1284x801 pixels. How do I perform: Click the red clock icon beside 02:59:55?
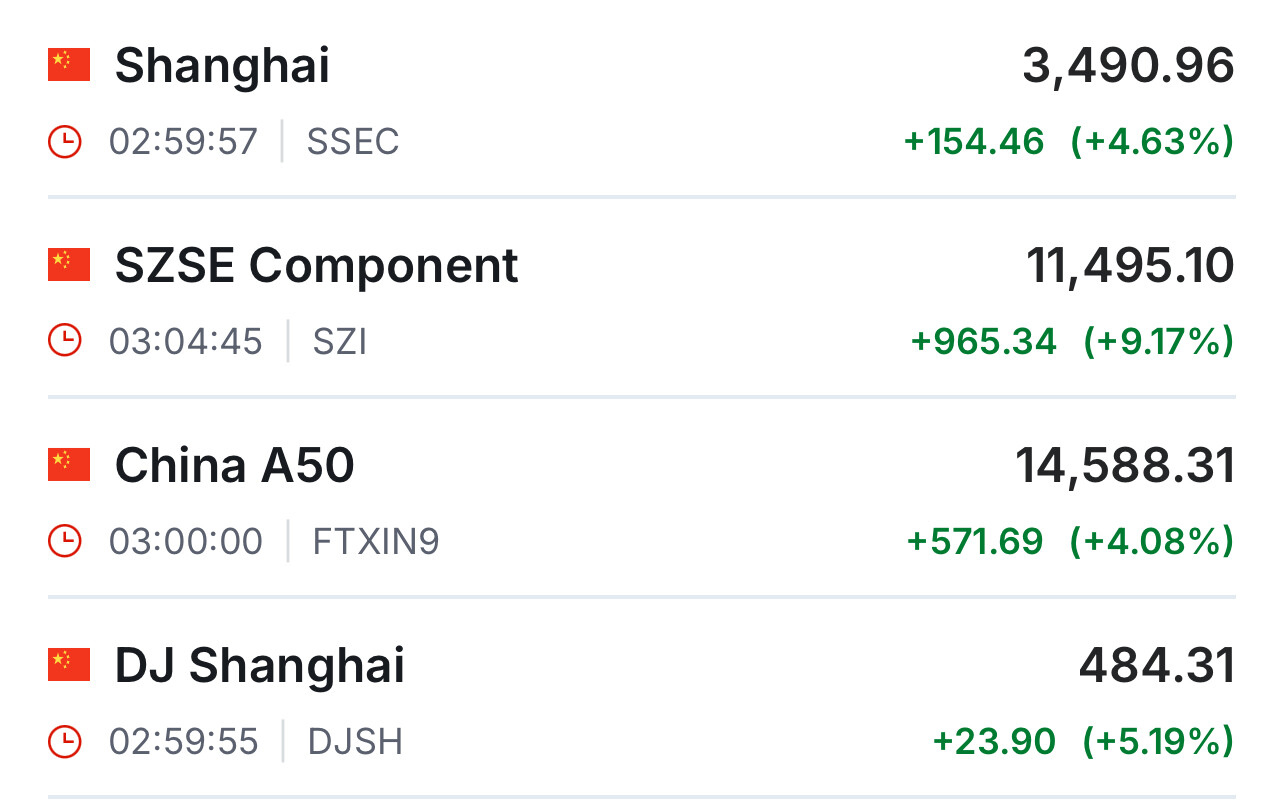(x=65, y=741)
